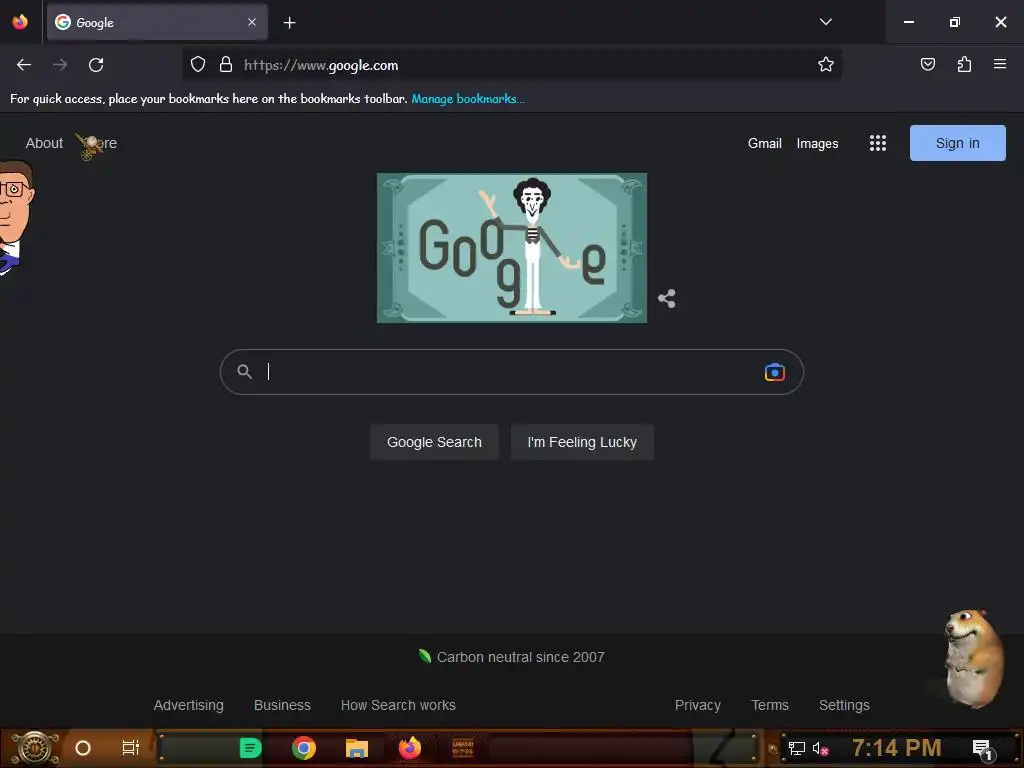Focus the Google search box

coord(511,372)
